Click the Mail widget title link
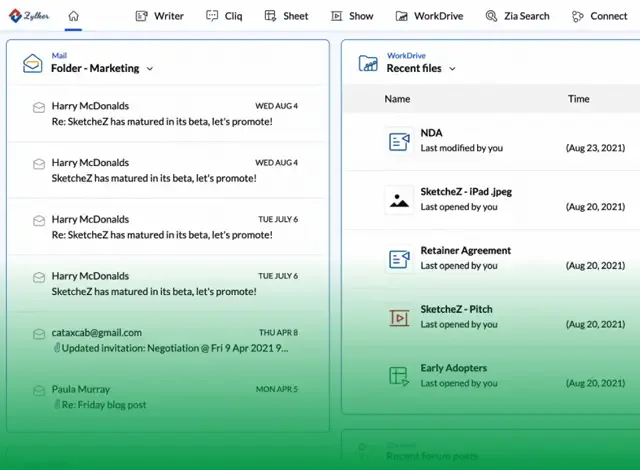Image resolution: width=640 pixels, height=470 pixels. tap(59, 55)
